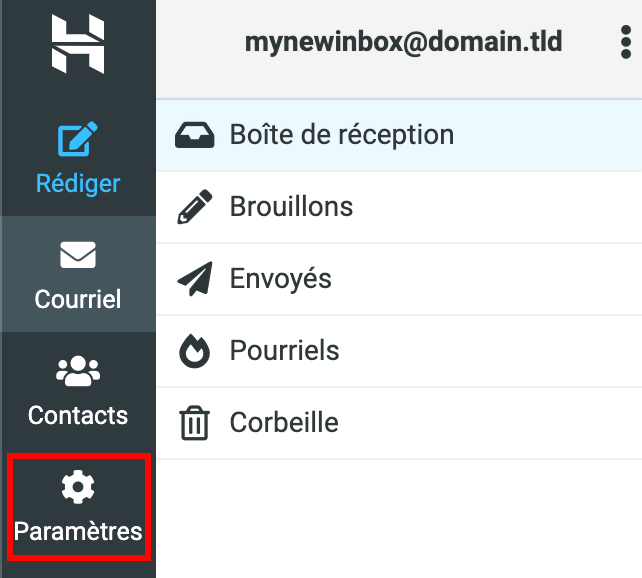Screen dimensions: 642x578
Task: Select the Brouillons folder
Action: coord(291,207)
